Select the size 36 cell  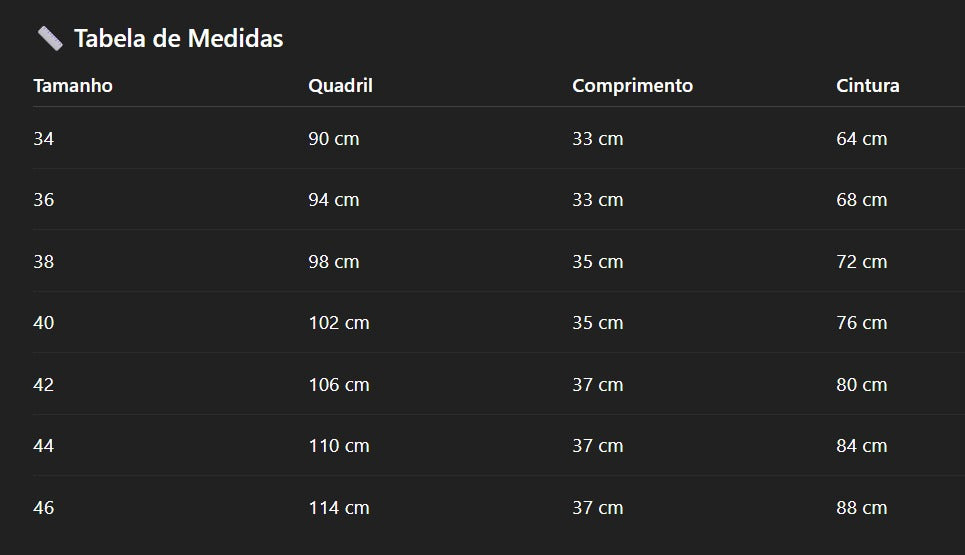click(44, 200)
